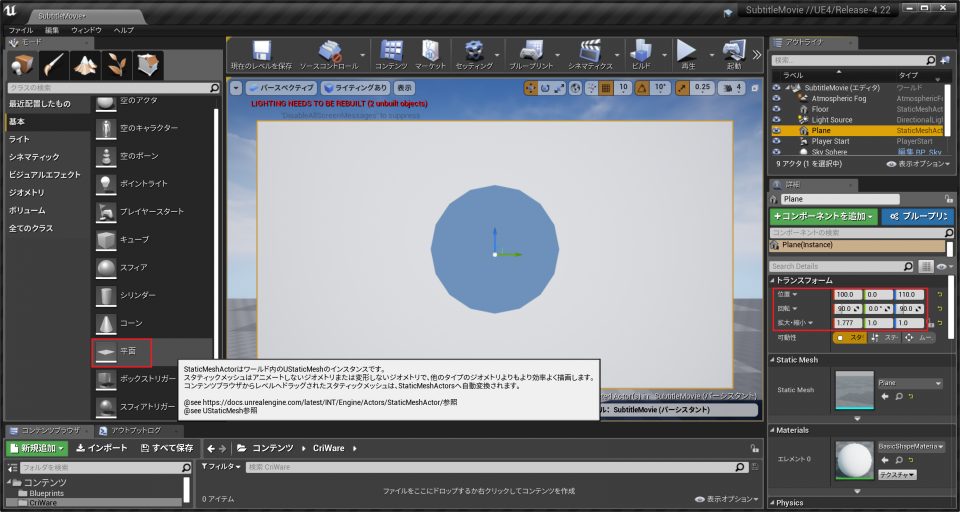Set mobility to Movable (ムー) button

click(x=917, y=337)
